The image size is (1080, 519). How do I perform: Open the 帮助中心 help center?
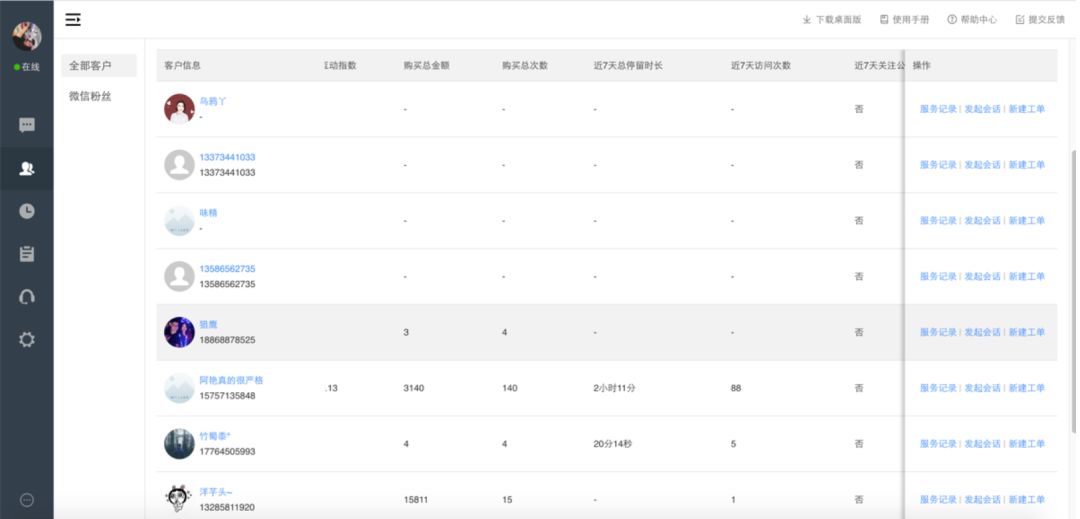pyautogui.click(x=972, y=20)
